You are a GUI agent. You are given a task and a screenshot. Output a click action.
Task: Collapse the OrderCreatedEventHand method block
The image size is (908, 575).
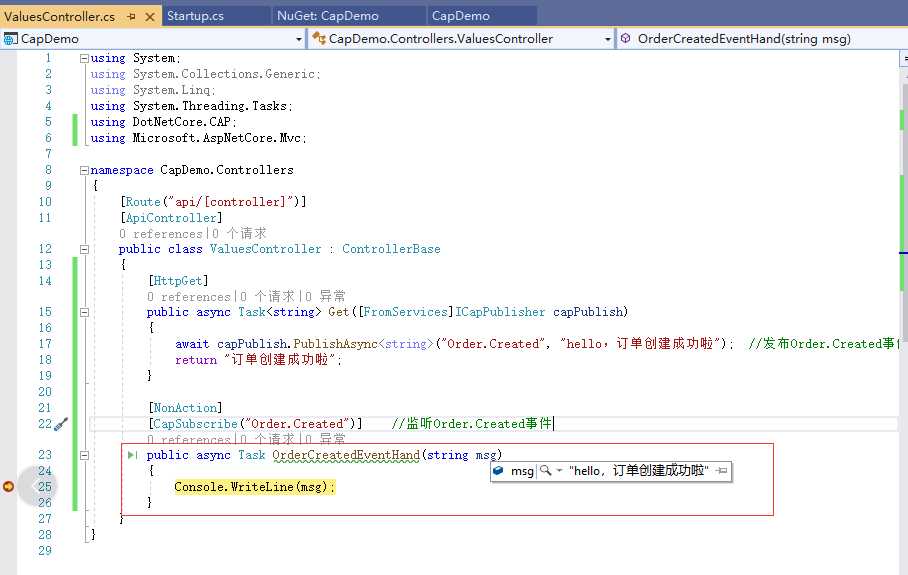point(84,456)
